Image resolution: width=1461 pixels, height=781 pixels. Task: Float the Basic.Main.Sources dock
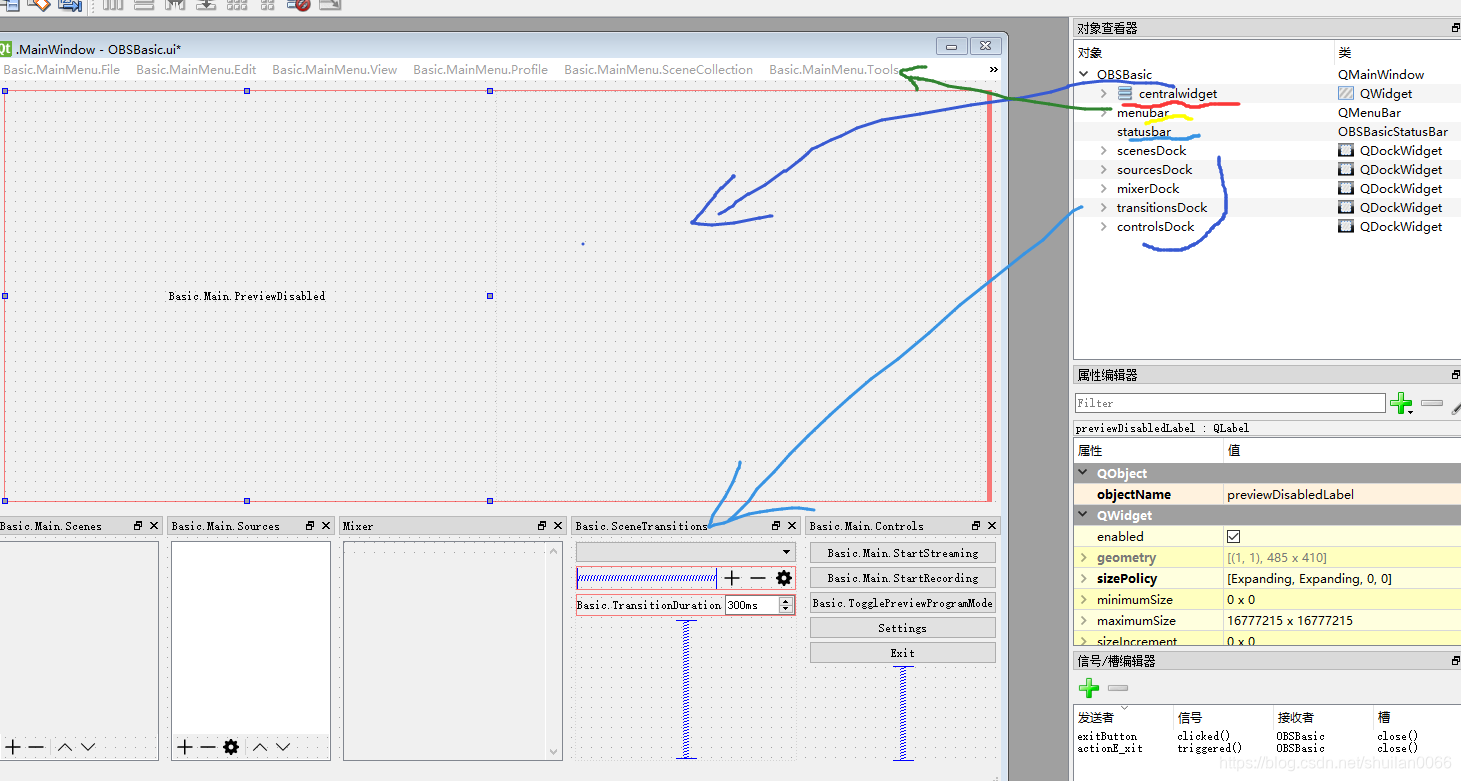pyautogui.click(x=310, y=526)
